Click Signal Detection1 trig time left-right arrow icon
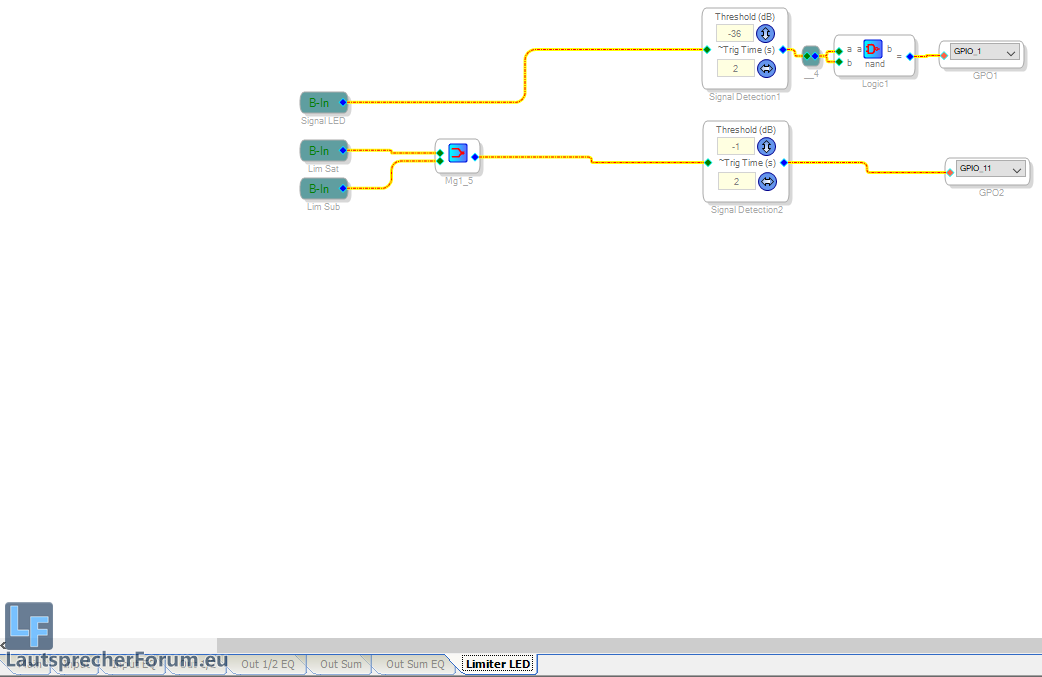Image resolution: width=1042 pixels, height=677 pixels. tap(767, 68)
